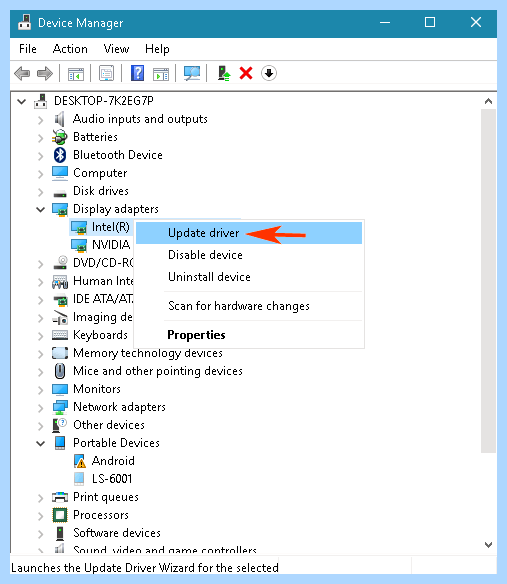Click the Print queues printer icon
The image size is (507, 584).
tap(60, 497)
